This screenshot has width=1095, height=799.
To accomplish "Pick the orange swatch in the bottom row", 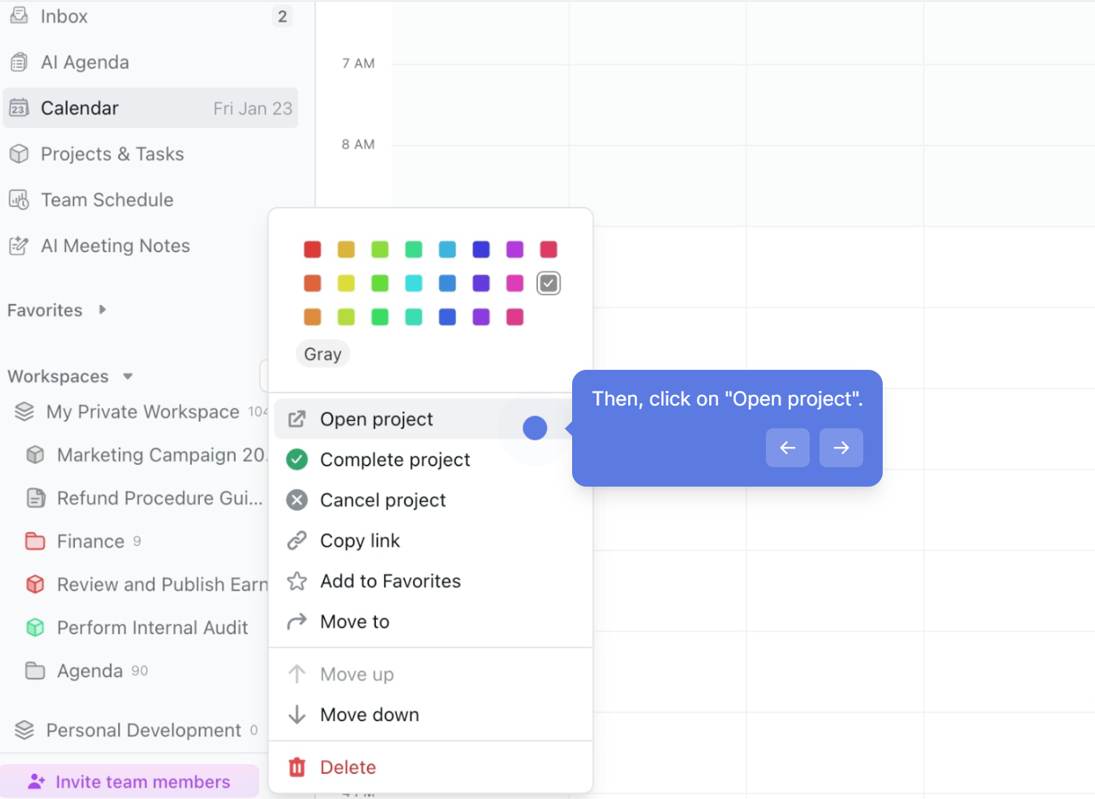I will [x=312, y=316].
